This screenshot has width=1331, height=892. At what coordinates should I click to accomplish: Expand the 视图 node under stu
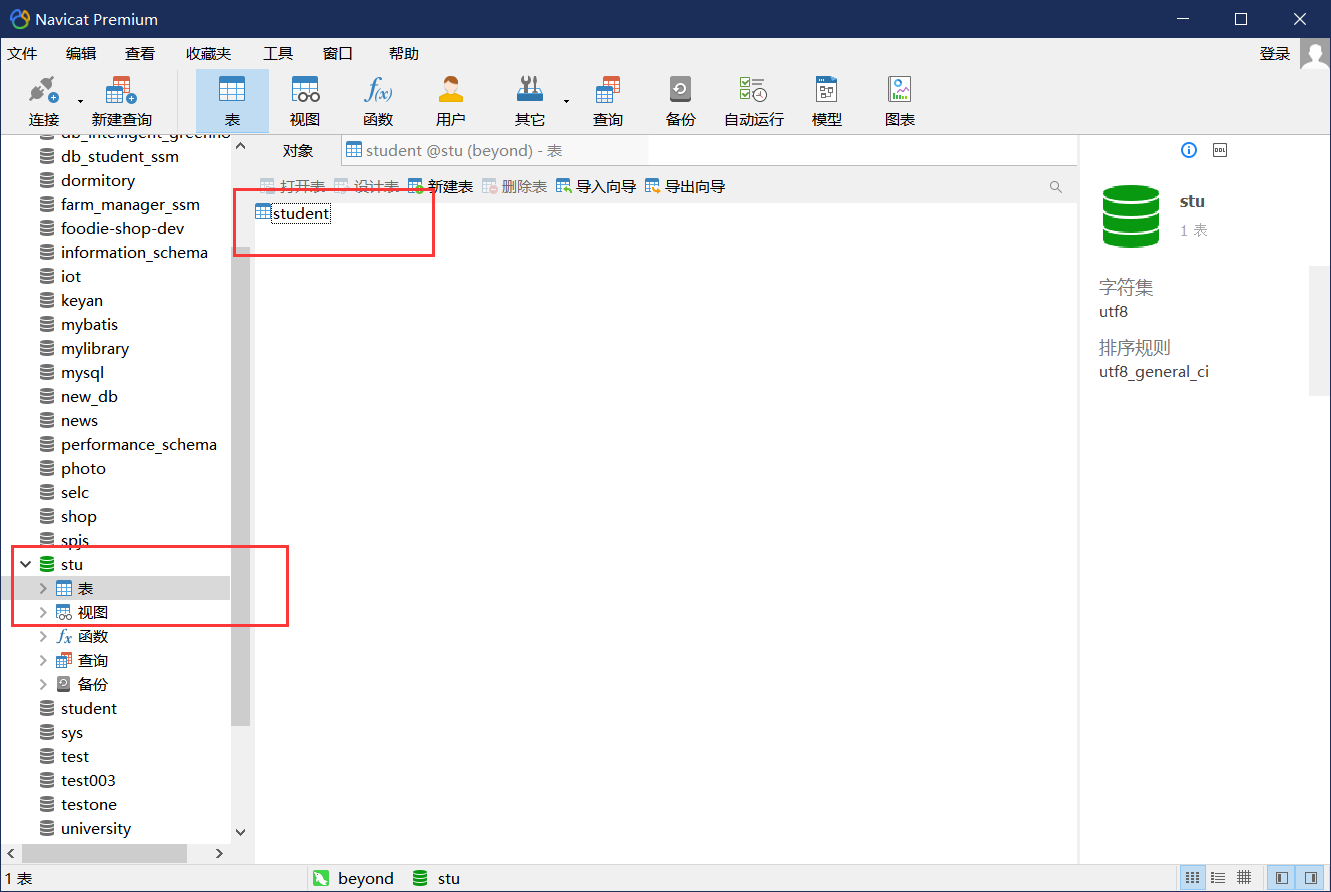[x=43, y=611]
